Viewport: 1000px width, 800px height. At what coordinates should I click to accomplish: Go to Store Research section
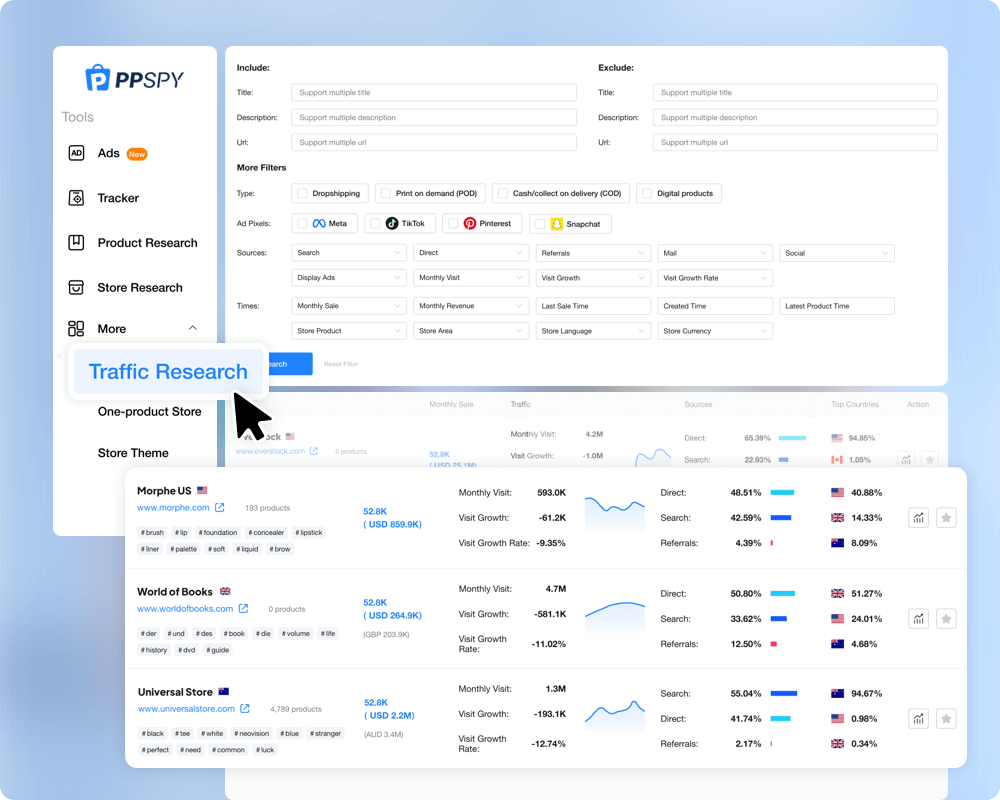[x=140, y=288]
